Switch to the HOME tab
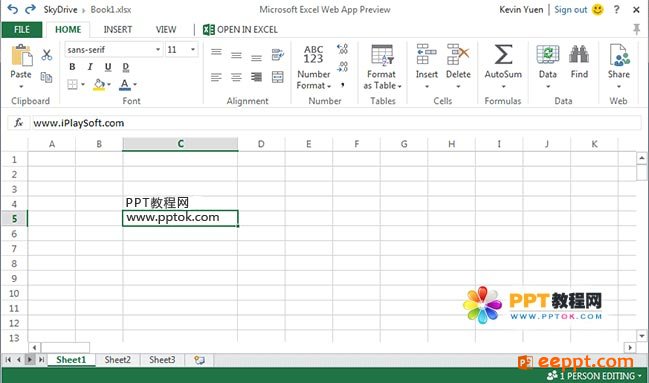Viewport: 649px width, 383px height. 68,29
